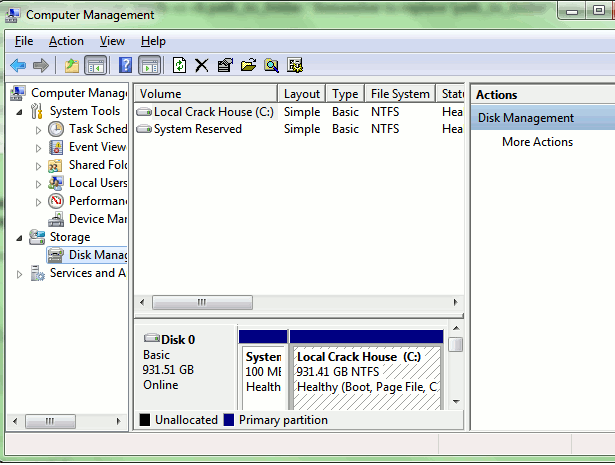
Task: Expand the Task Scheduler node
Action: pos(38,130)
